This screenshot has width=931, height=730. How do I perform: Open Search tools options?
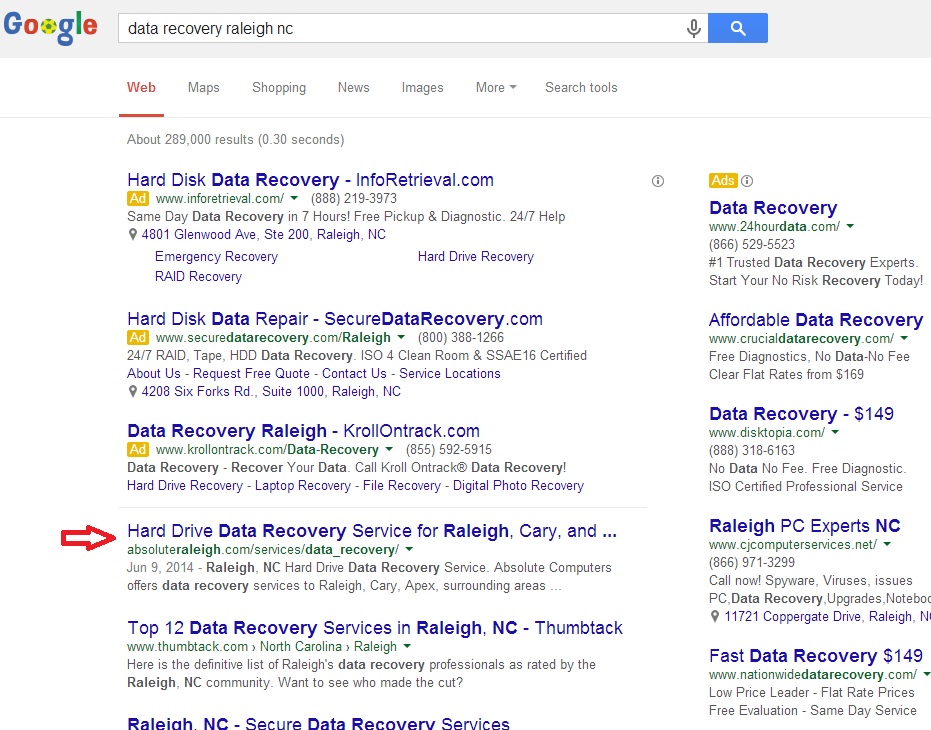pyautogui.click(x=581, y=87)
